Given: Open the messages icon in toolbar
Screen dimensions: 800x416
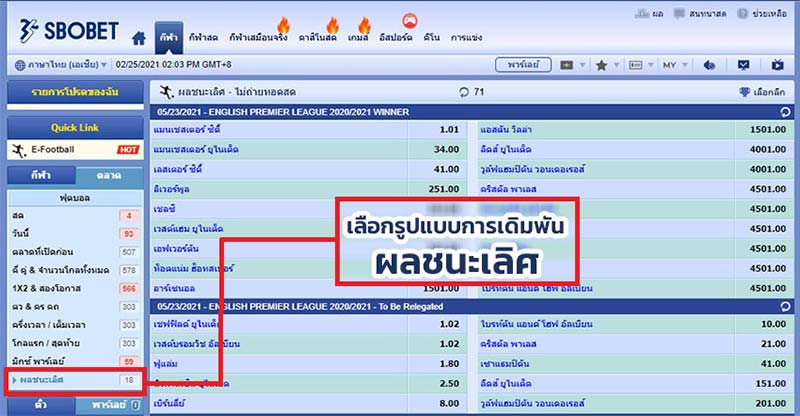Looking at the screenshot, I should tap(743, 65).
